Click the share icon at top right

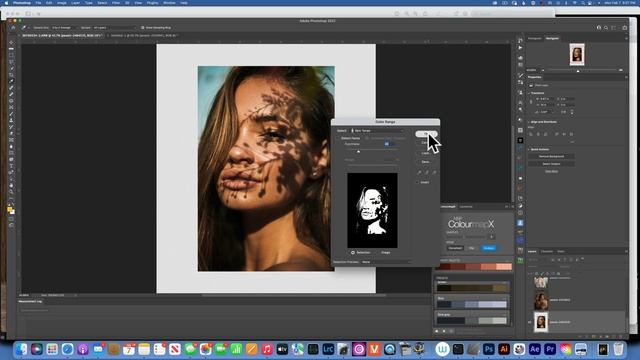tap(624, 27)
